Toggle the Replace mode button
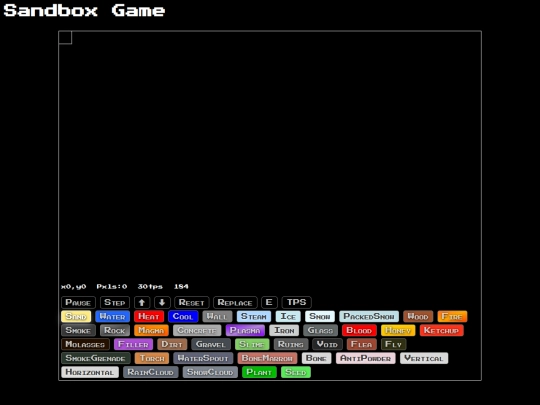Image resolution: width=540 pixels, height=405 pixels. click(x=235, y=302)
